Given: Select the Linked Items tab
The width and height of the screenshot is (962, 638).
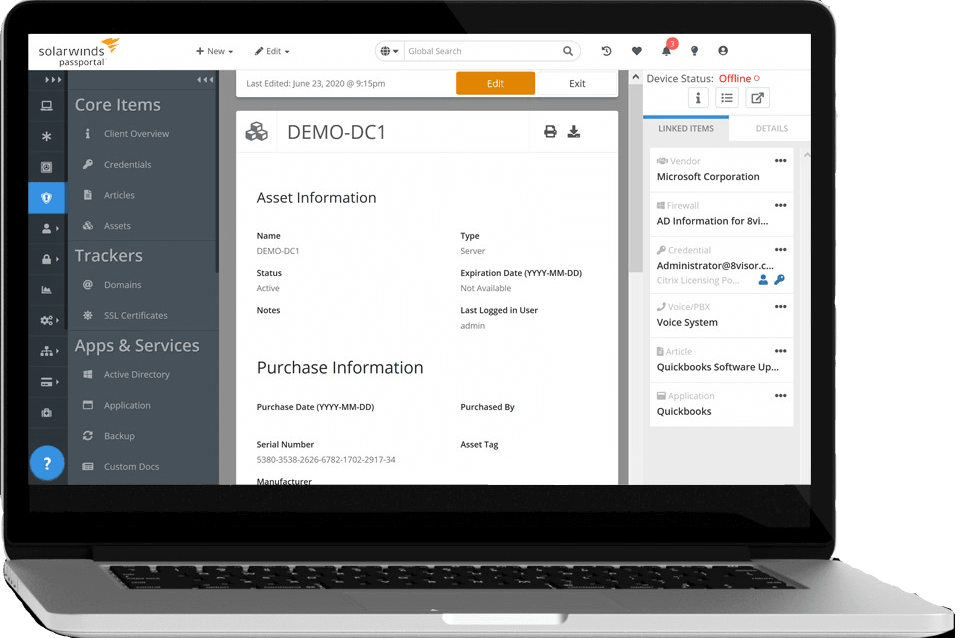Looking at the screenshot, I should 685,128.
